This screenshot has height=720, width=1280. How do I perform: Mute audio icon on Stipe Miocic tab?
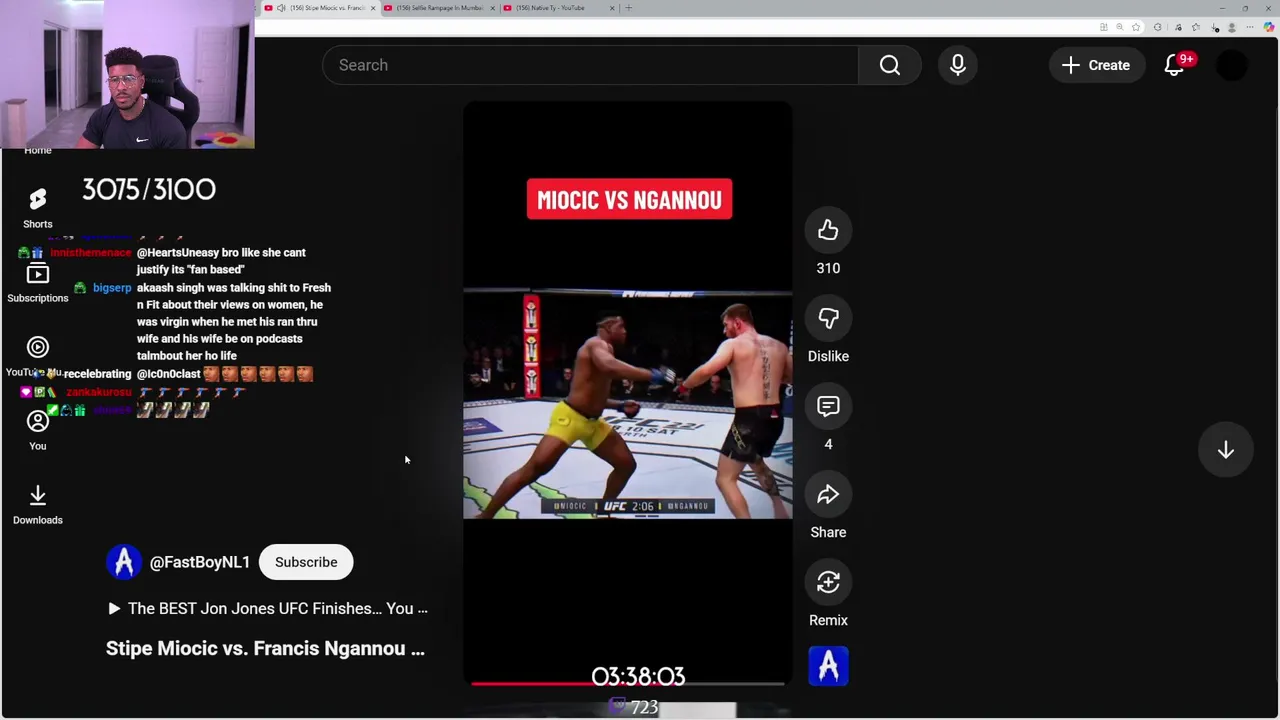click(281, 8)
